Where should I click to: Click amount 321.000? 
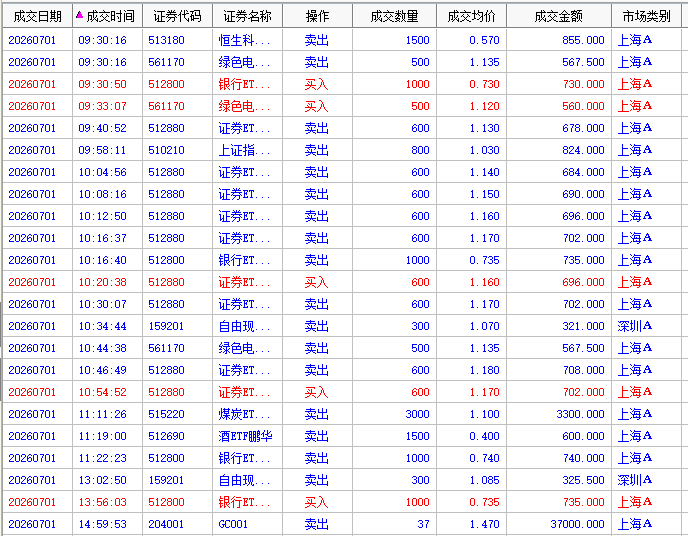(x=583, y=326)
